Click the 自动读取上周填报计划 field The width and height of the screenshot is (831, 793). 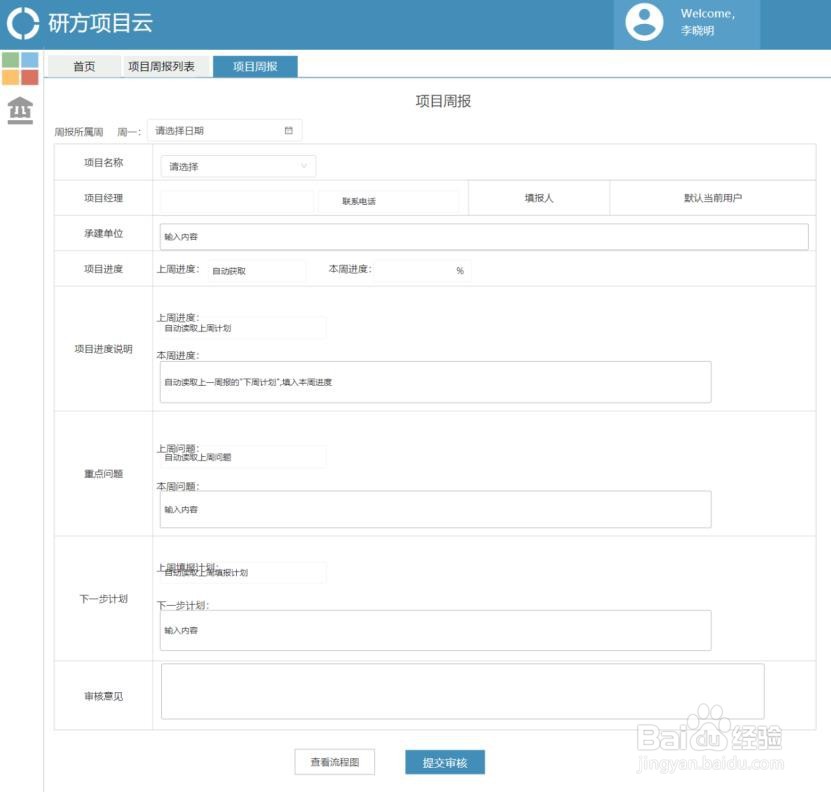click(x=243, y=572)
